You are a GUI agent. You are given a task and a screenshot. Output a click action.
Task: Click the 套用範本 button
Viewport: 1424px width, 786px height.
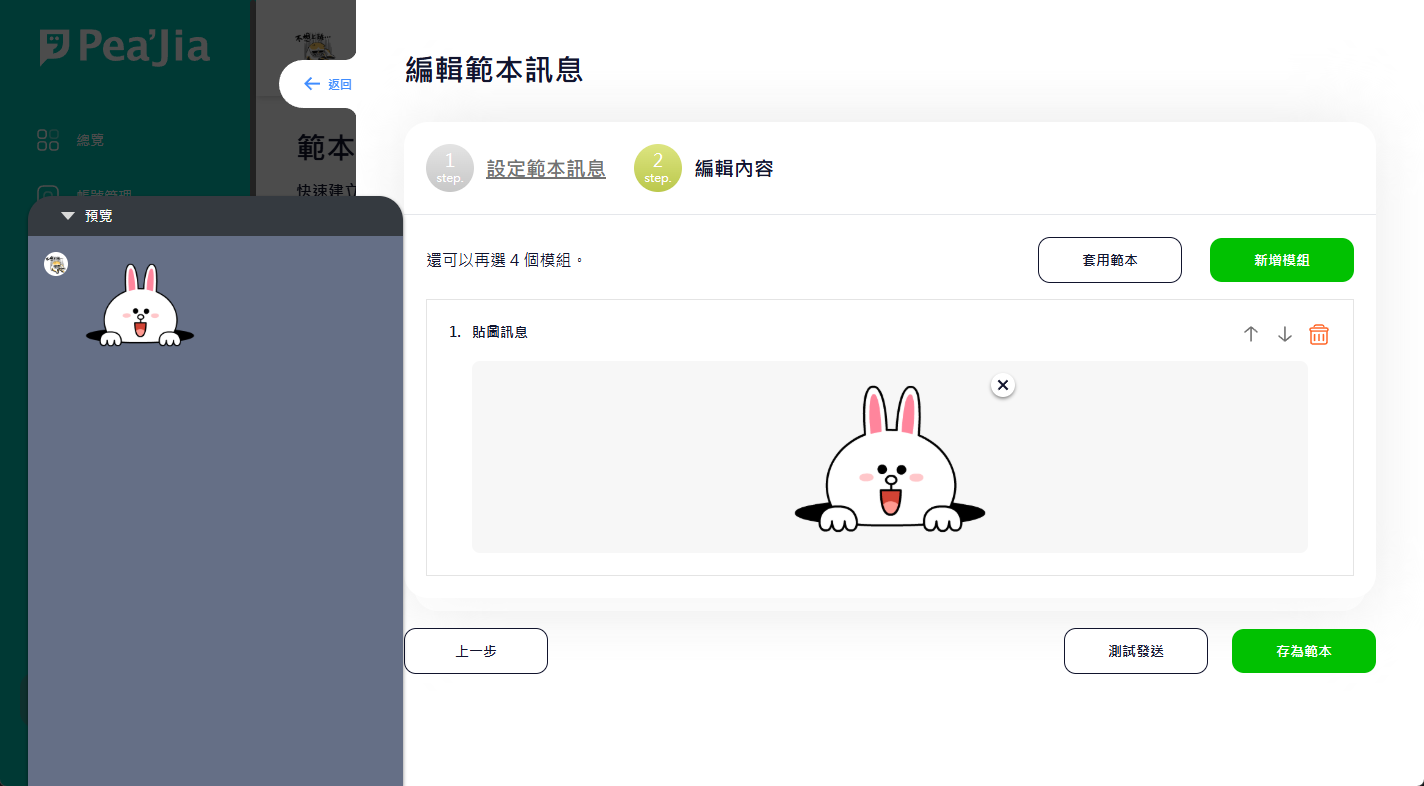(x=1109, y=260)
